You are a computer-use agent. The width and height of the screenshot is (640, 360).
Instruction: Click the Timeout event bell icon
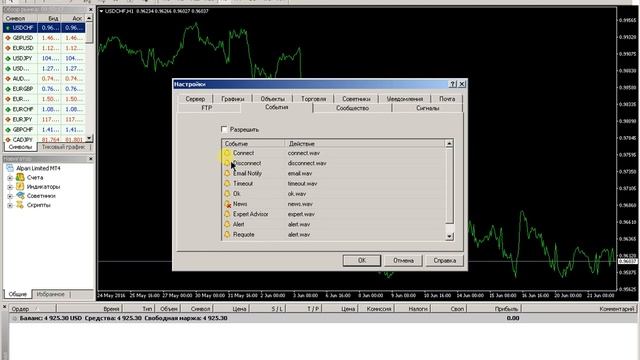pyautogui.click(x=227, y=184)
